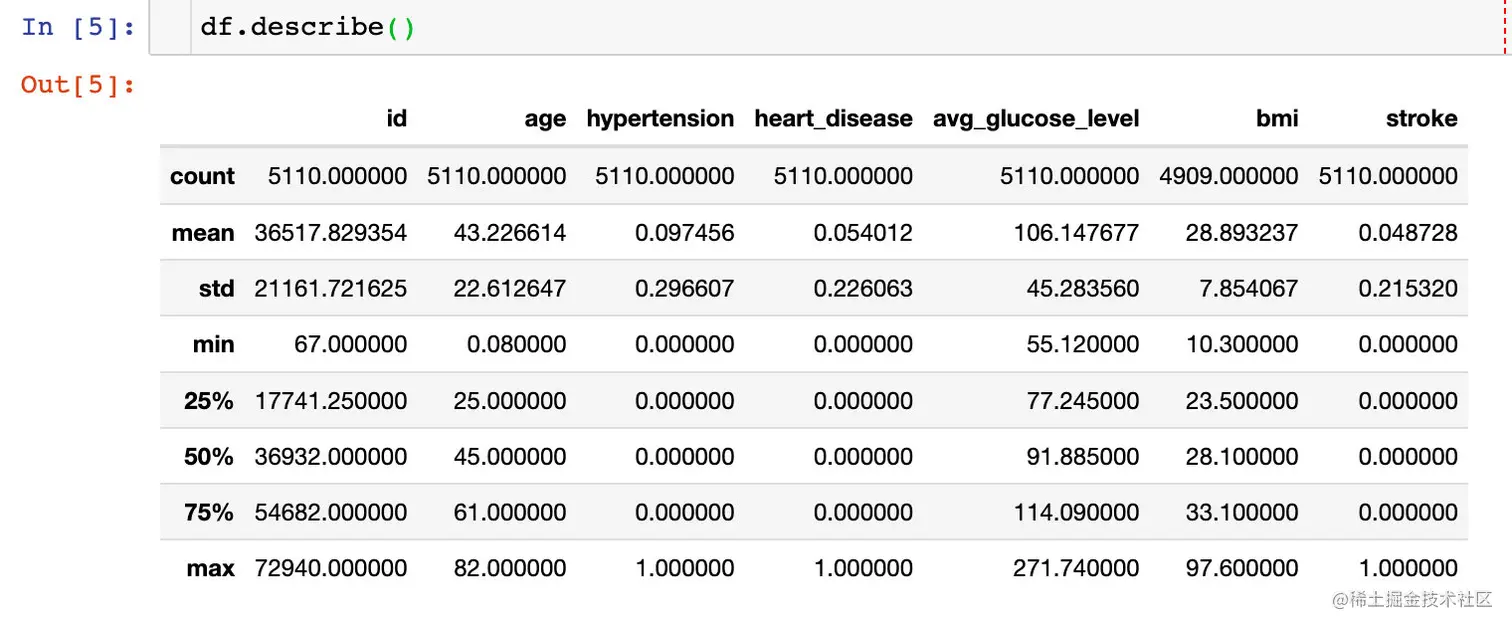This screenshot has height=629, width=1512.
Task: Click the std row label
Action: pyautogui.click(x=216, y=289)
